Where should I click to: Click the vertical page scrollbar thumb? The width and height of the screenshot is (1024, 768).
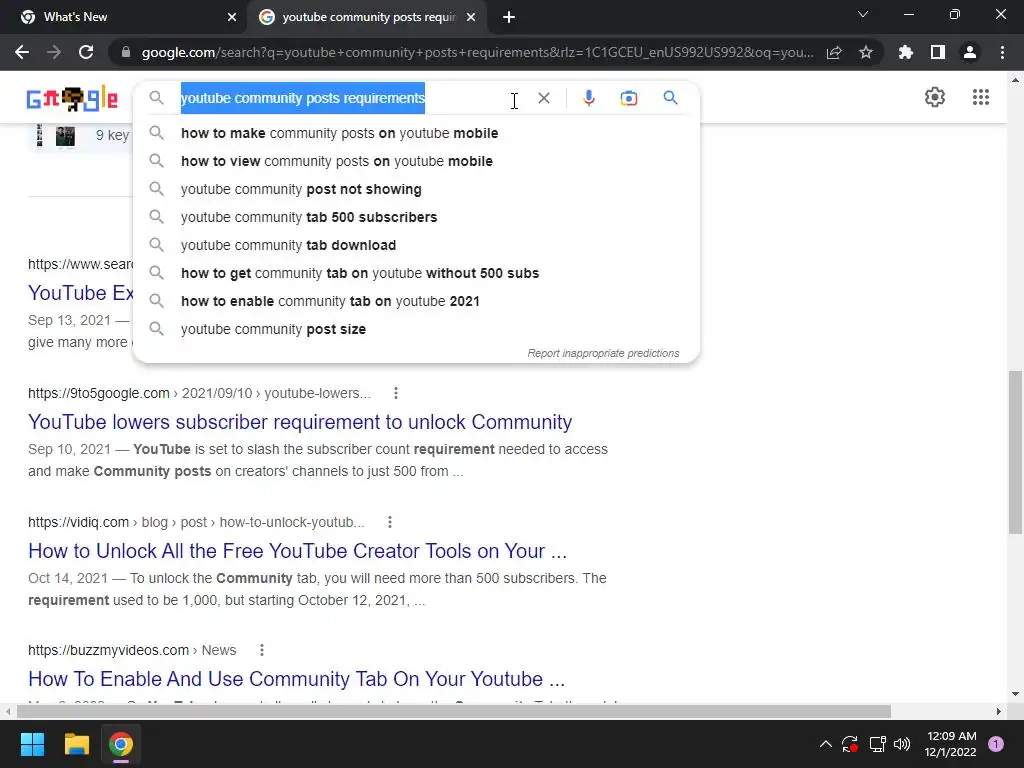point(1016,452)
